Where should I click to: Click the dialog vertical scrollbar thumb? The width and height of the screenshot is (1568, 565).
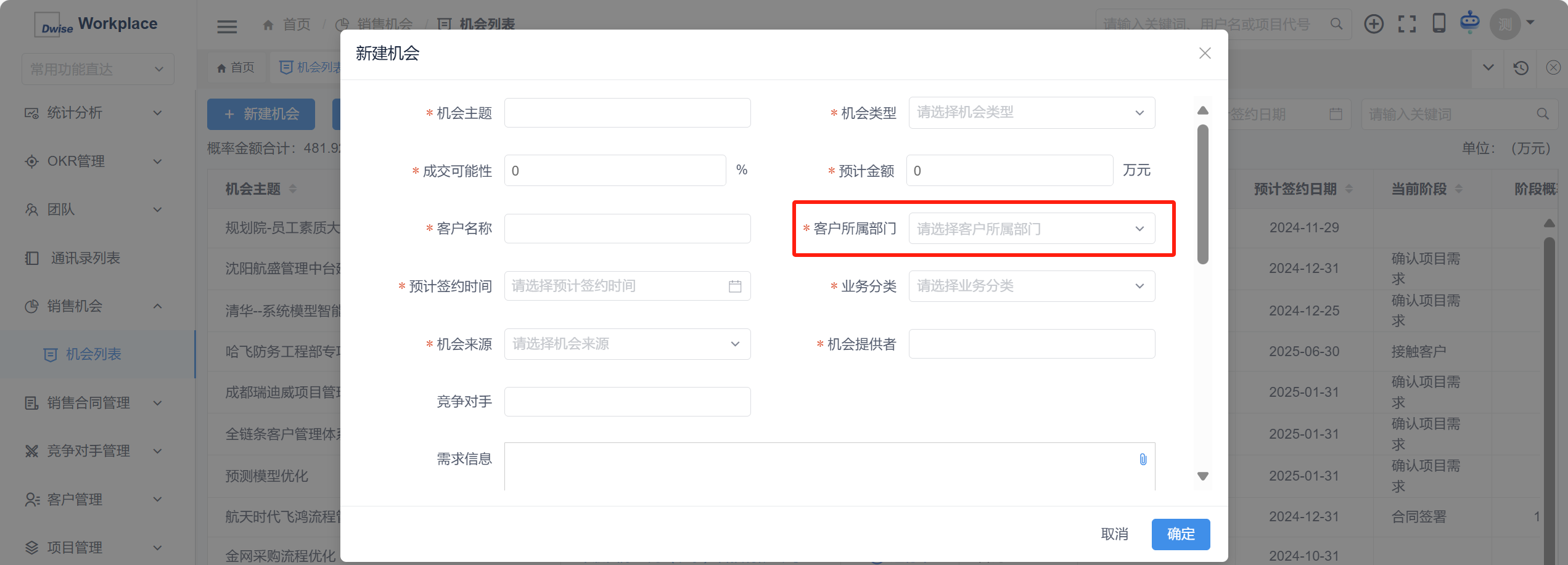click(x=1202, y=194)
